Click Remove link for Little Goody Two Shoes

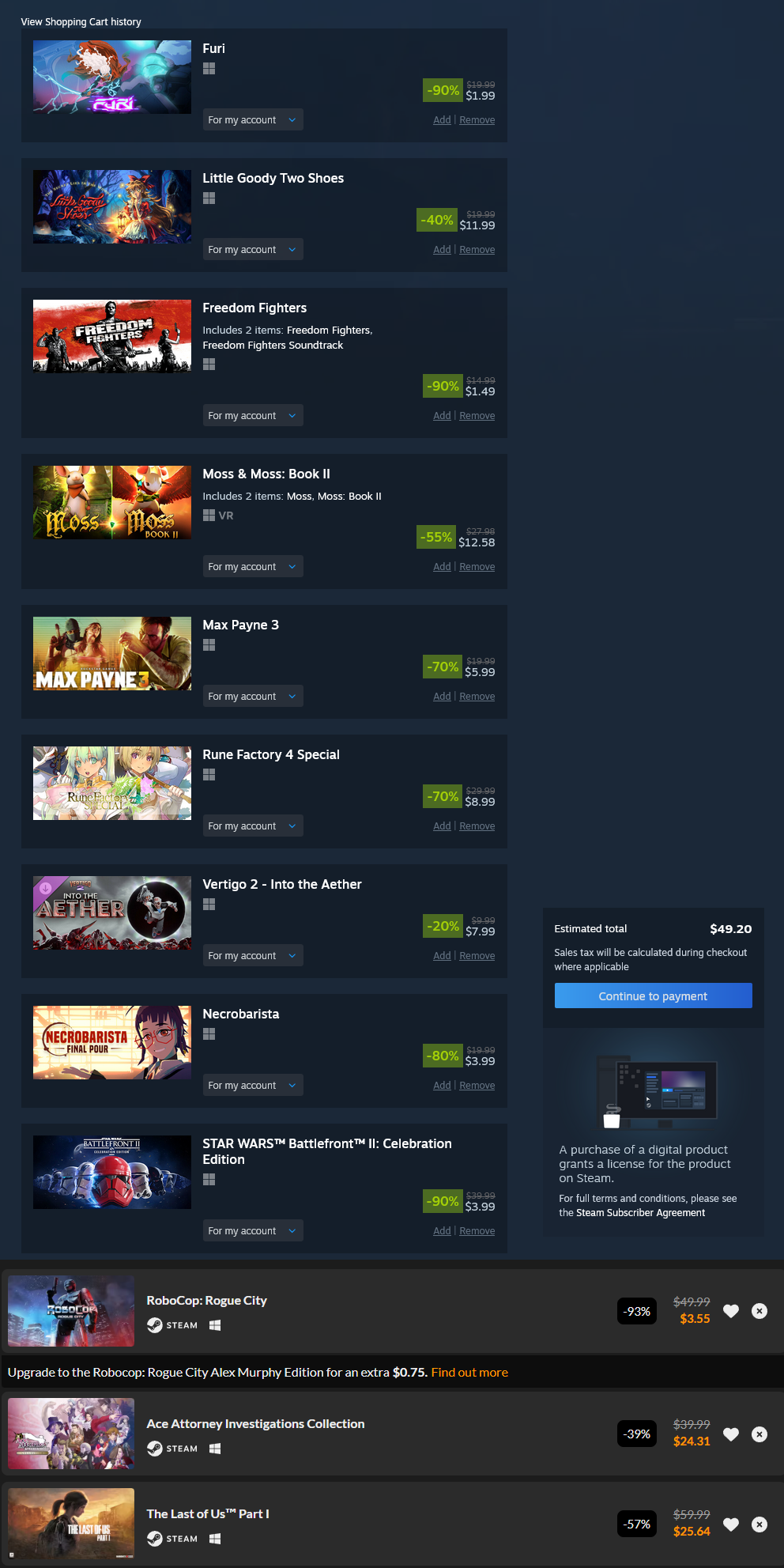pos(477,250)
